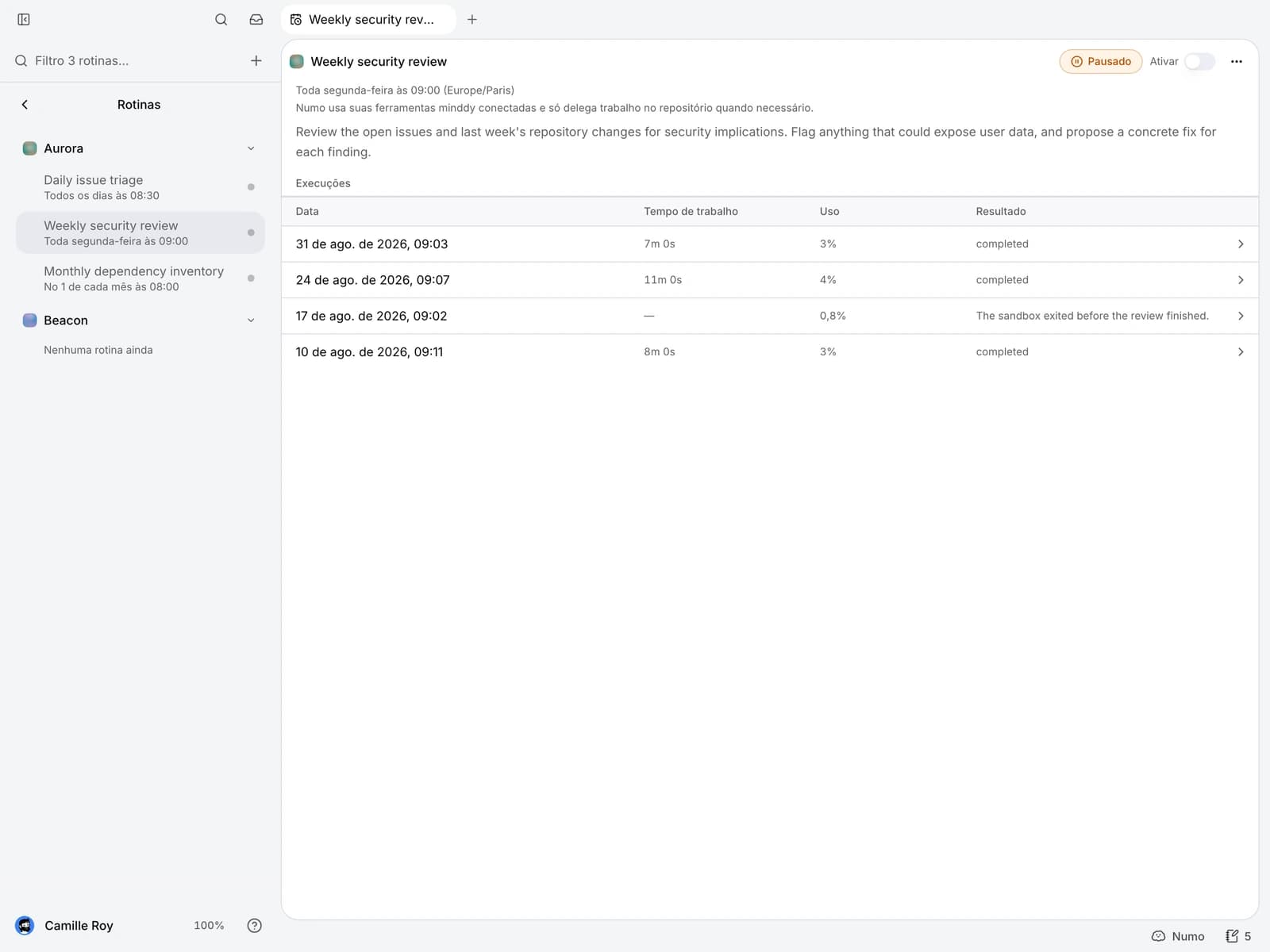This screenshot has height=952, width=1270.
Task: Open the three-dot more options menu
Action: click(1237, 61)
